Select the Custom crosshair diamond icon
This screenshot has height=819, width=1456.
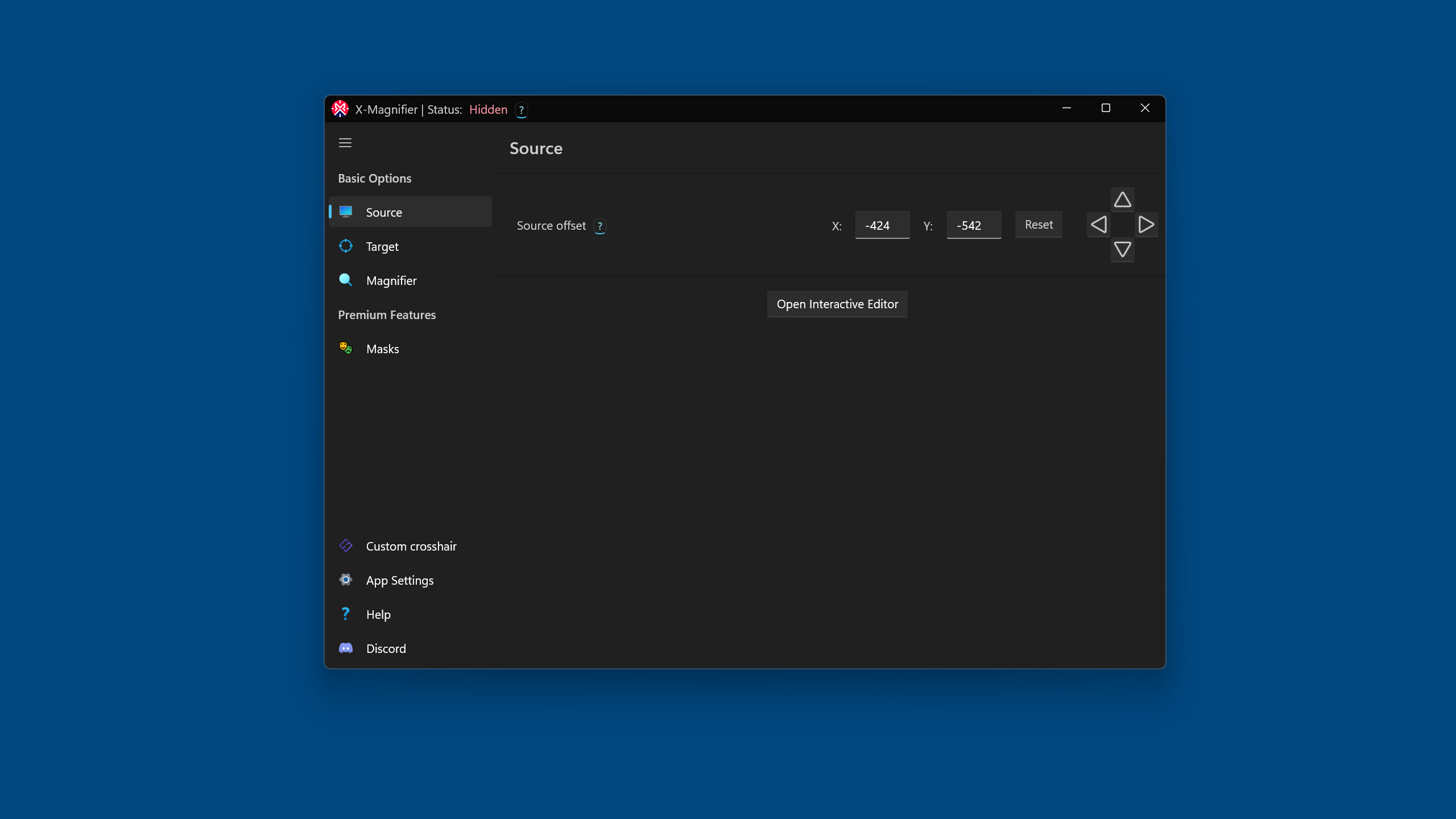pos(346,545)
